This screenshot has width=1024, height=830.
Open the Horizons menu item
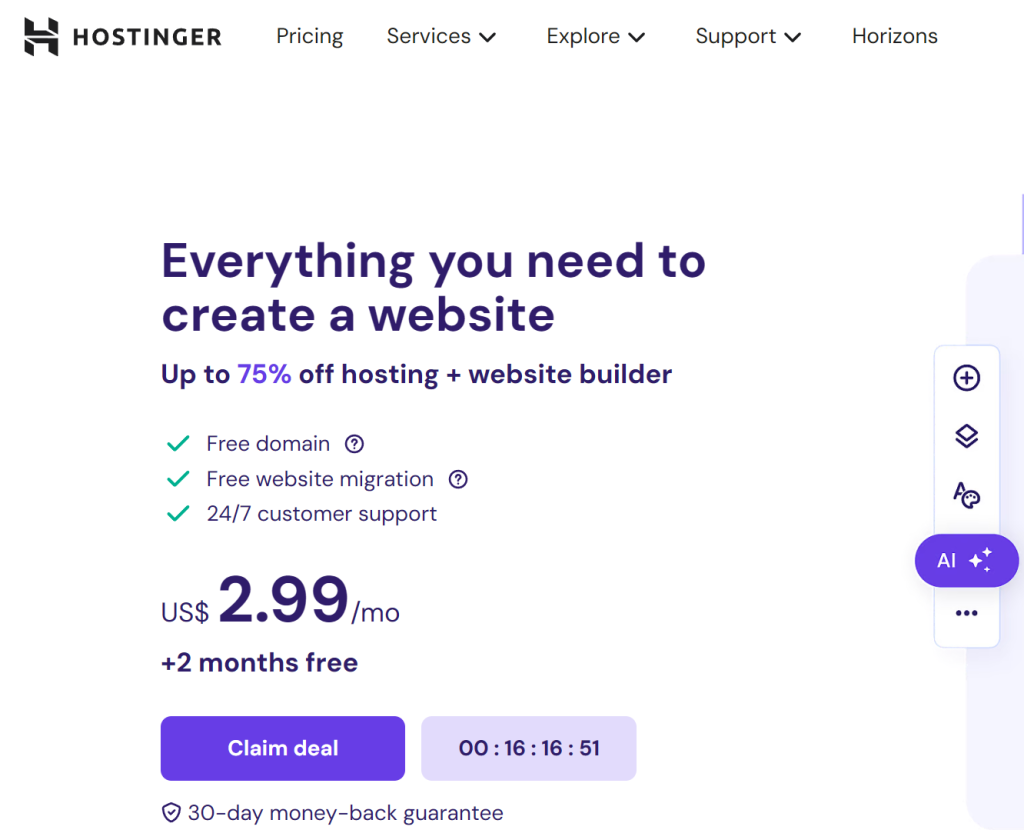point(895,37)
